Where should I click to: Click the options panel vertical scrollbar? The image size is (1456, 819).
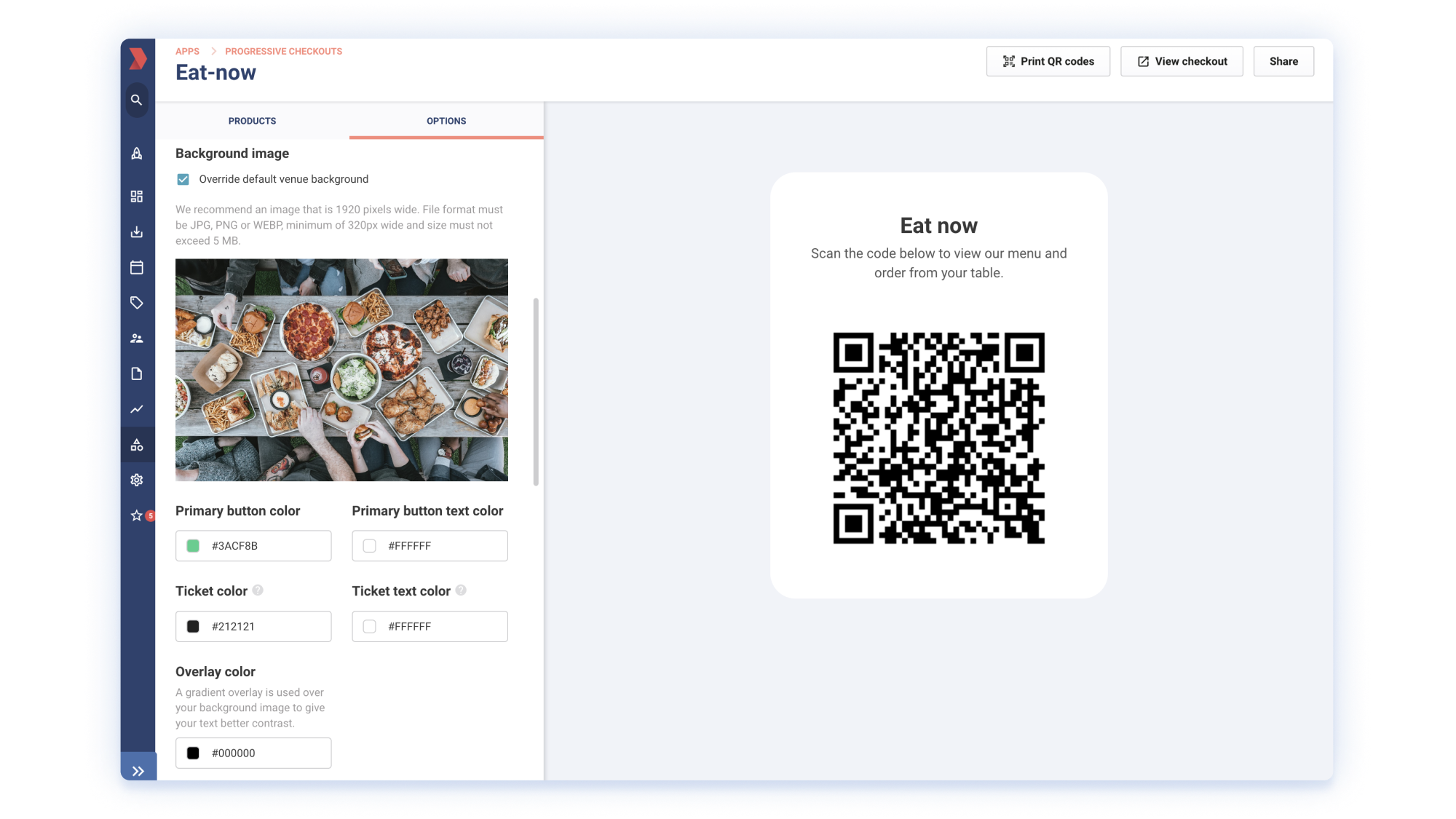pos(536,392)
